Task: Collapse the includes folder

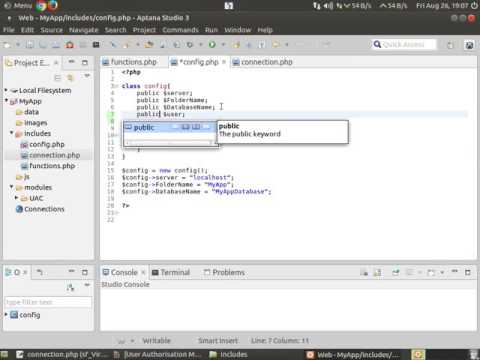Action: point(12,133)
